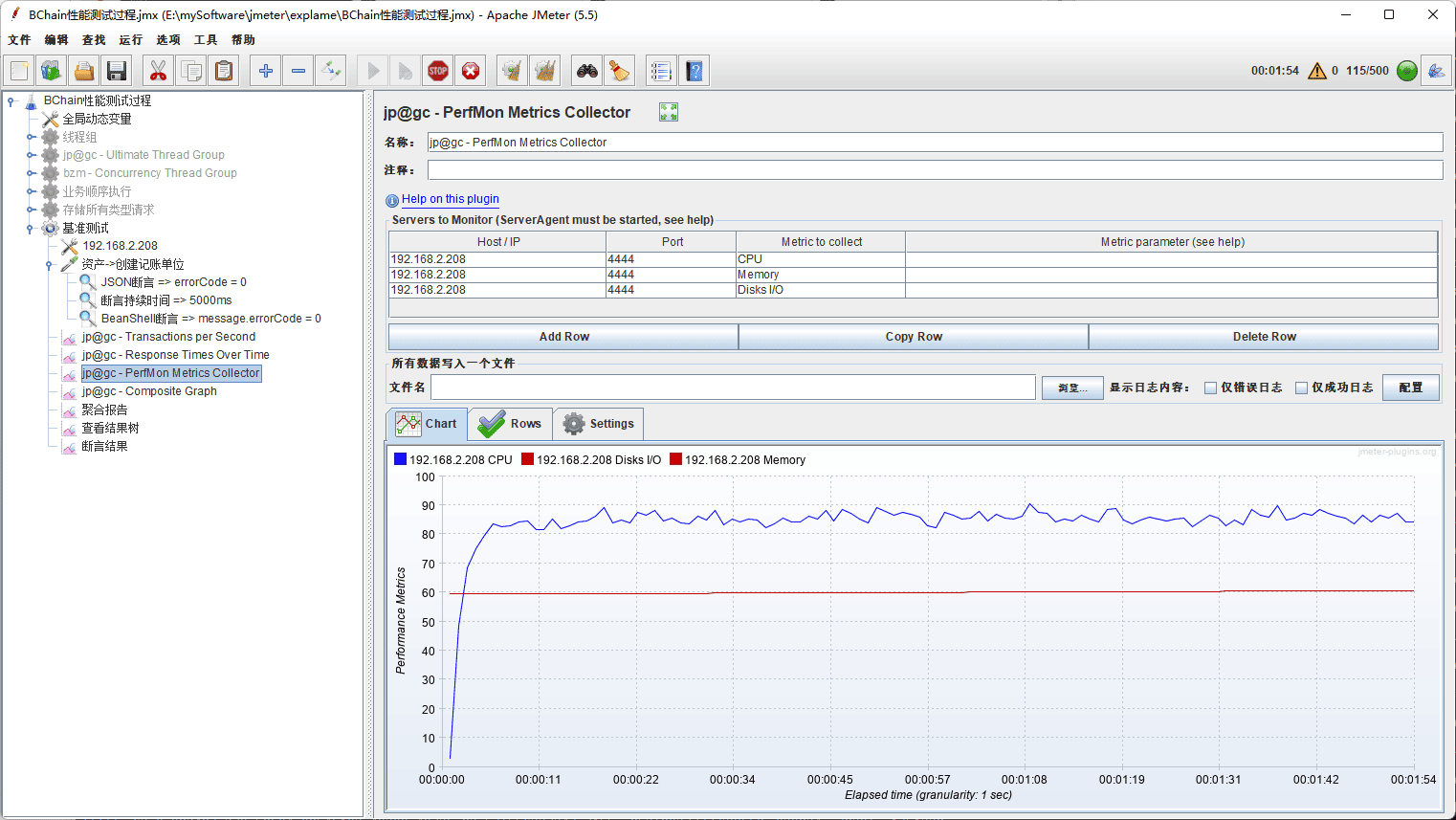Screen dimensions: 1456x820
Task: Click the Function Helper list icon
Action: (660, 71)
